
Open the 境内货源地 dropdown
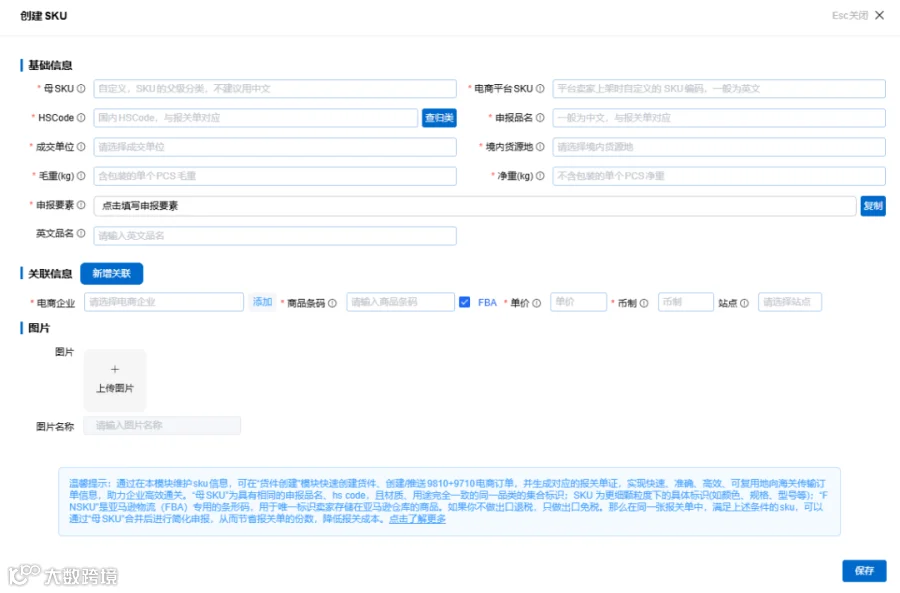tap(719, 147)
